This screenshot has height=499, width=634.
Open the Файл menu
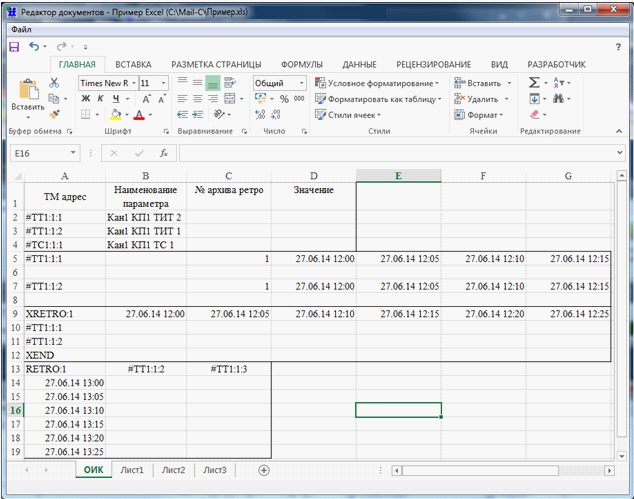21,30
